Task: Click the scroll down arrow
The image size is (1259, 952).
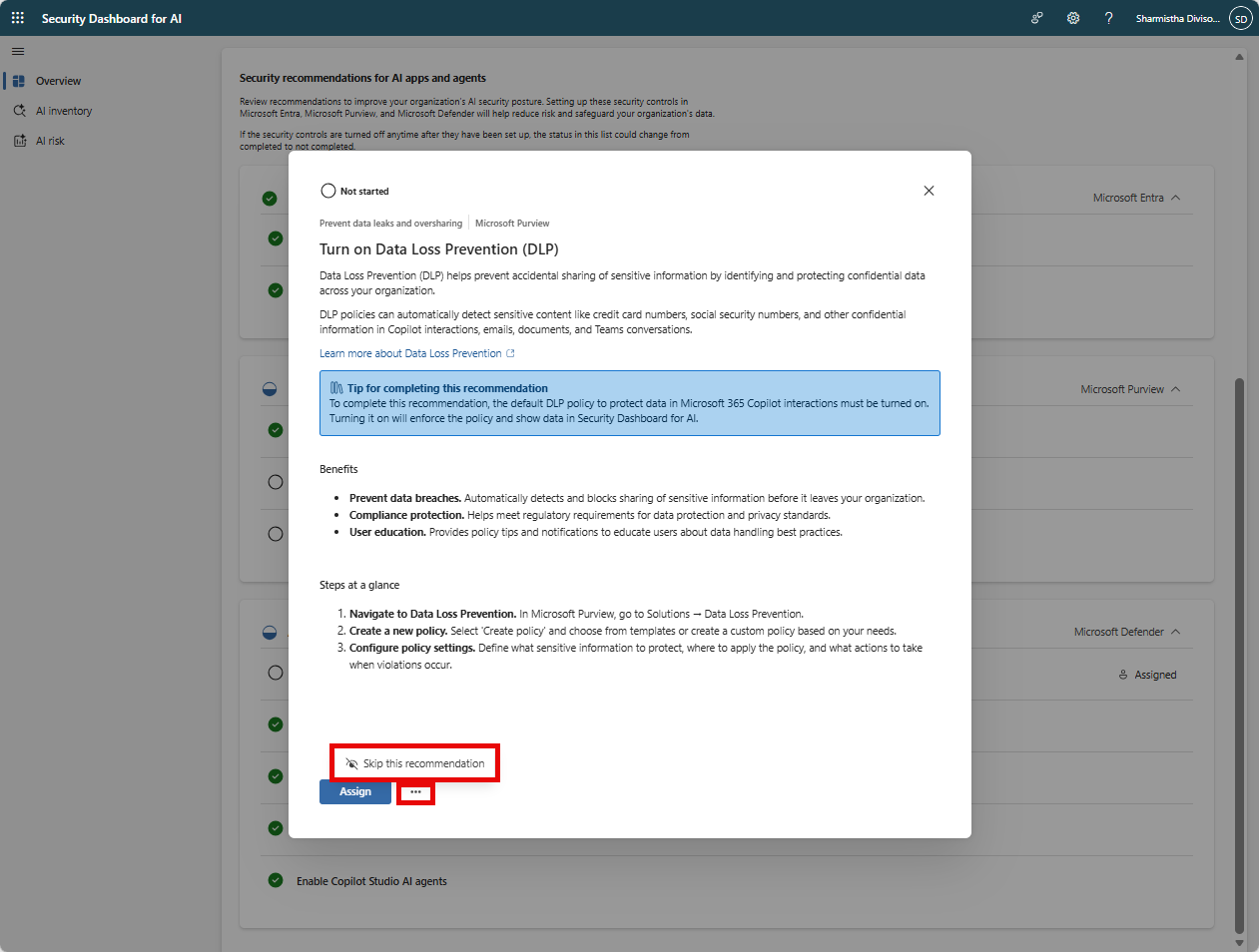Action: coord(1239,943)
